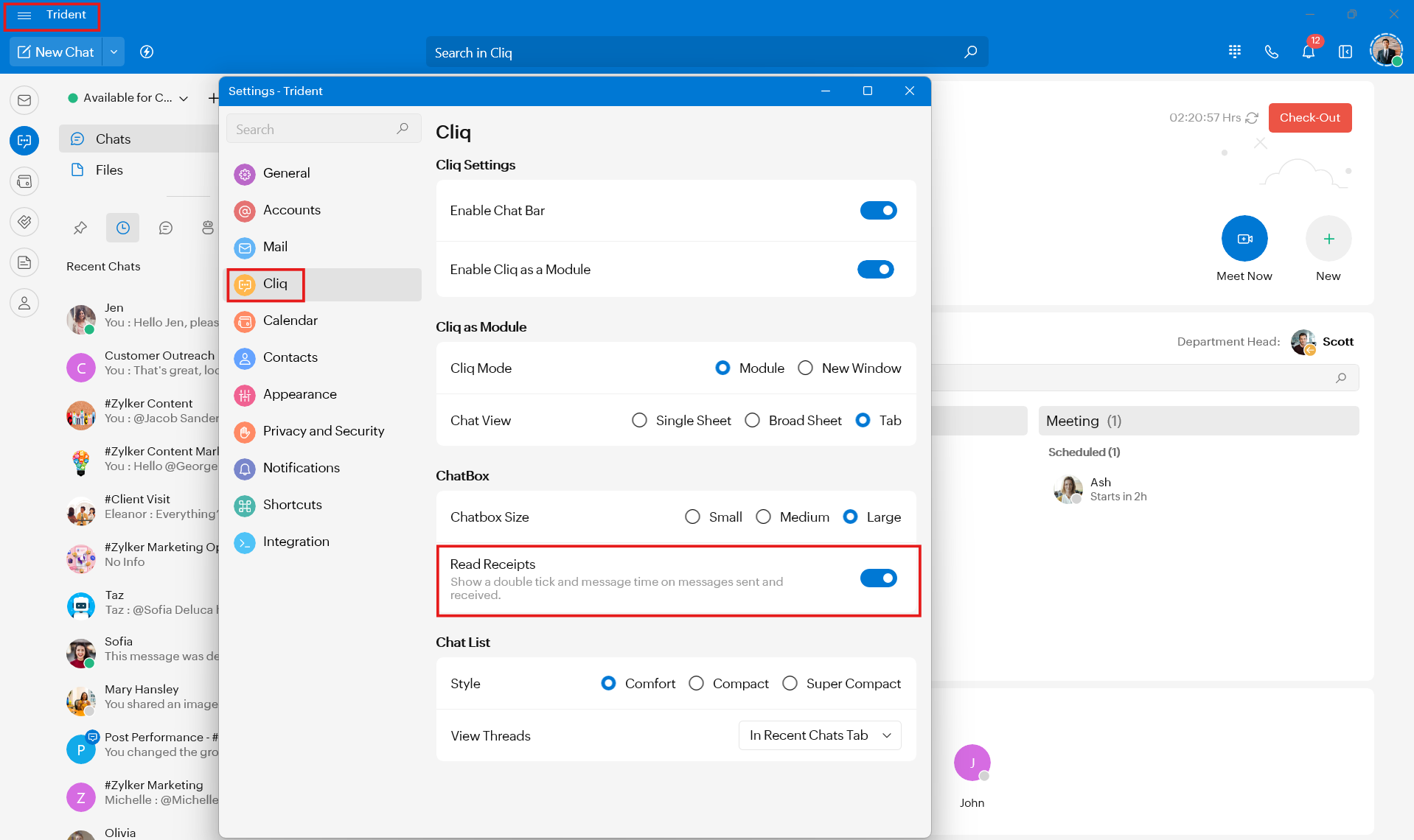Open Appearance settings section
The width and height of the screenshot is (1414, 840).
(299, 394)
